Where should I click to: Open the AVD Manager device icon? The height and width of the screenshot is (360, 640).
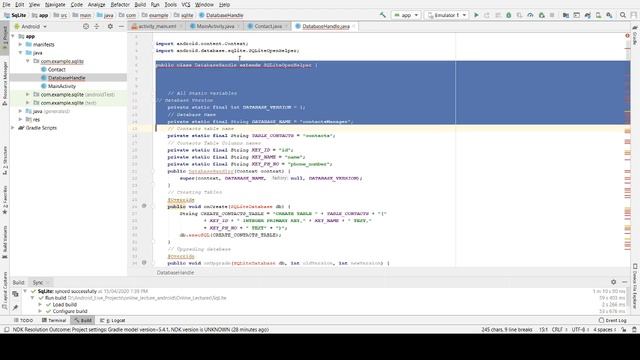pyautogui.click(x=598, y=15)
